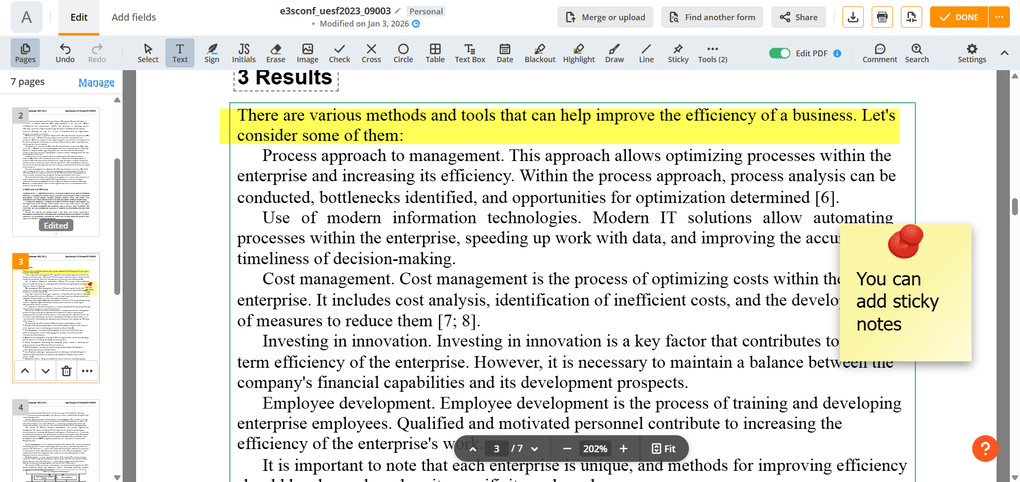Open more options for page 3 thumbnail
Screen dimensions: 1020x482
point(87,371)
